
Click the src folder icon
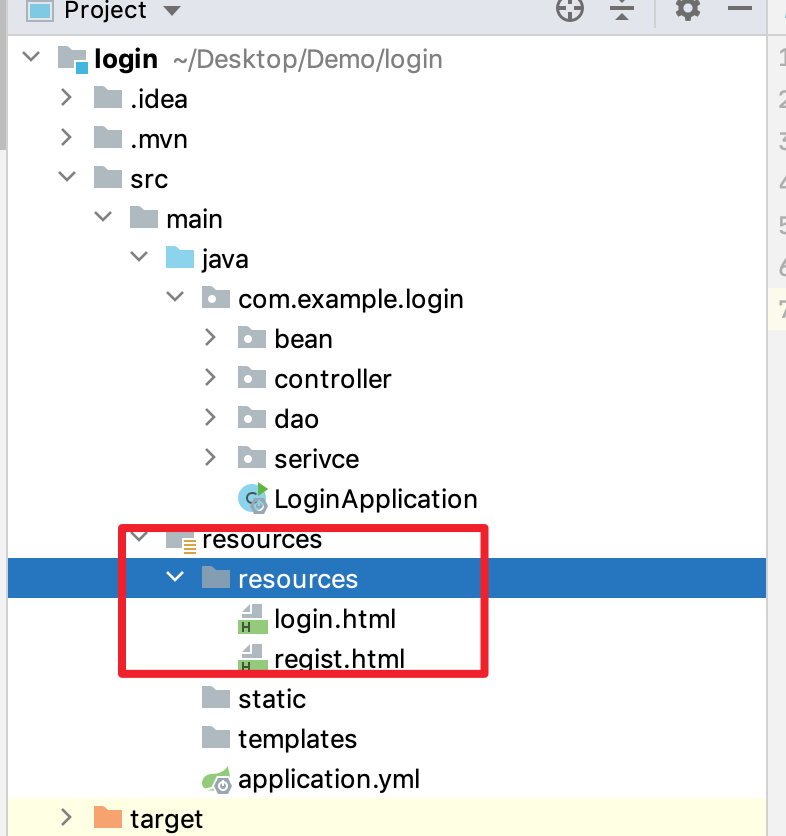click(108, 178)
